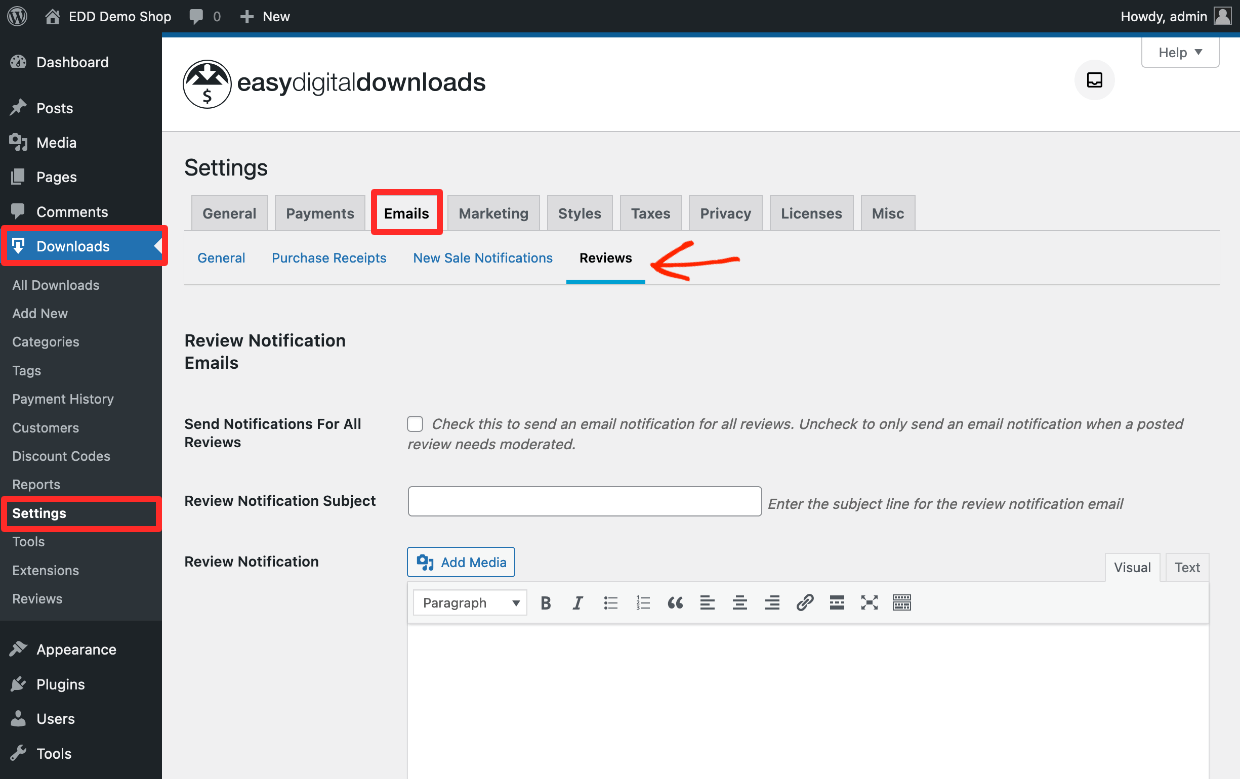The image size is (1240, 779).
Task: Open the Misc settings tab
Action: point(888,213)
